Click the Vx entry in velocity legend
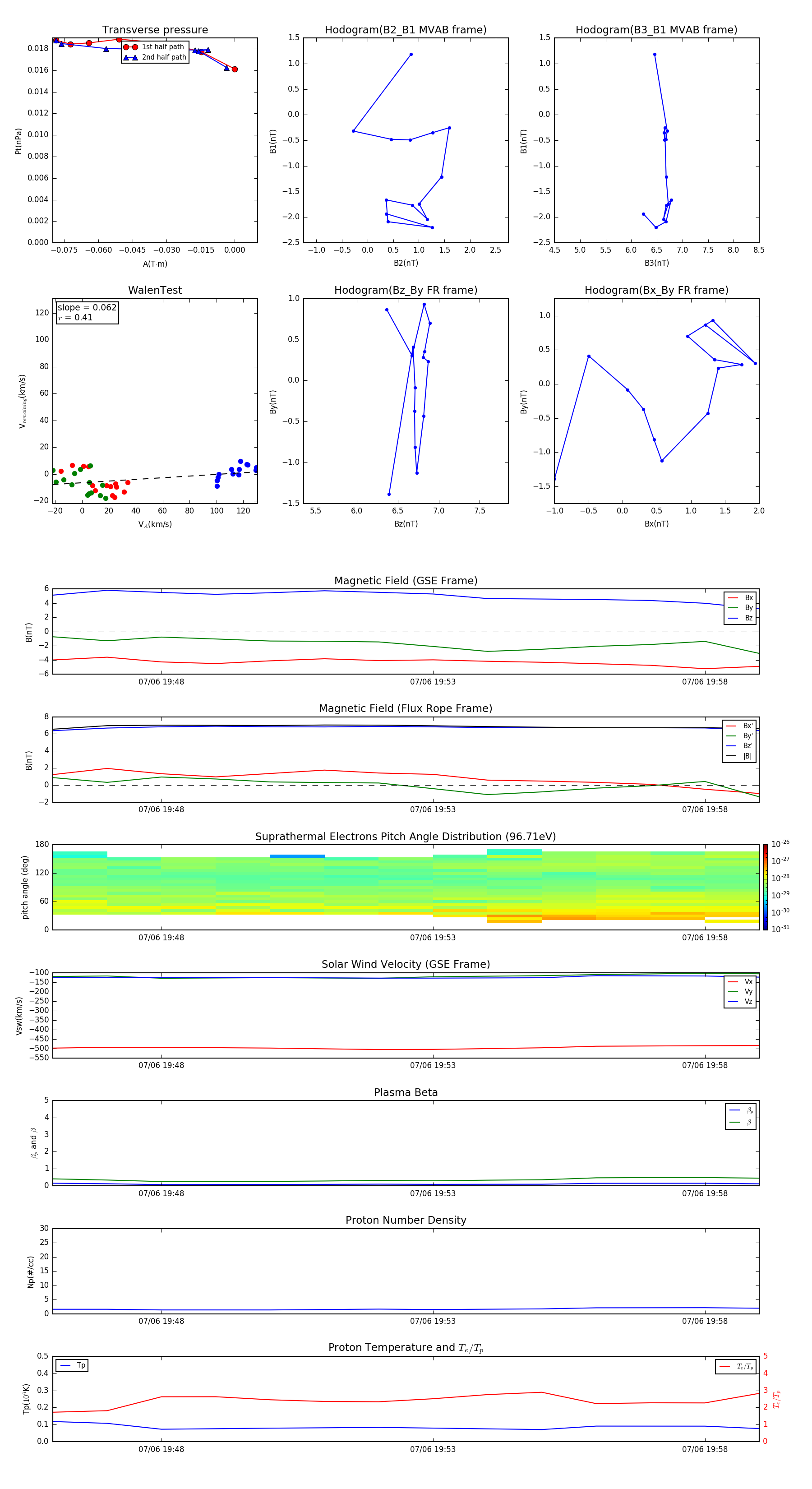The image size is (812, 1489). click(x=740, y=981)
